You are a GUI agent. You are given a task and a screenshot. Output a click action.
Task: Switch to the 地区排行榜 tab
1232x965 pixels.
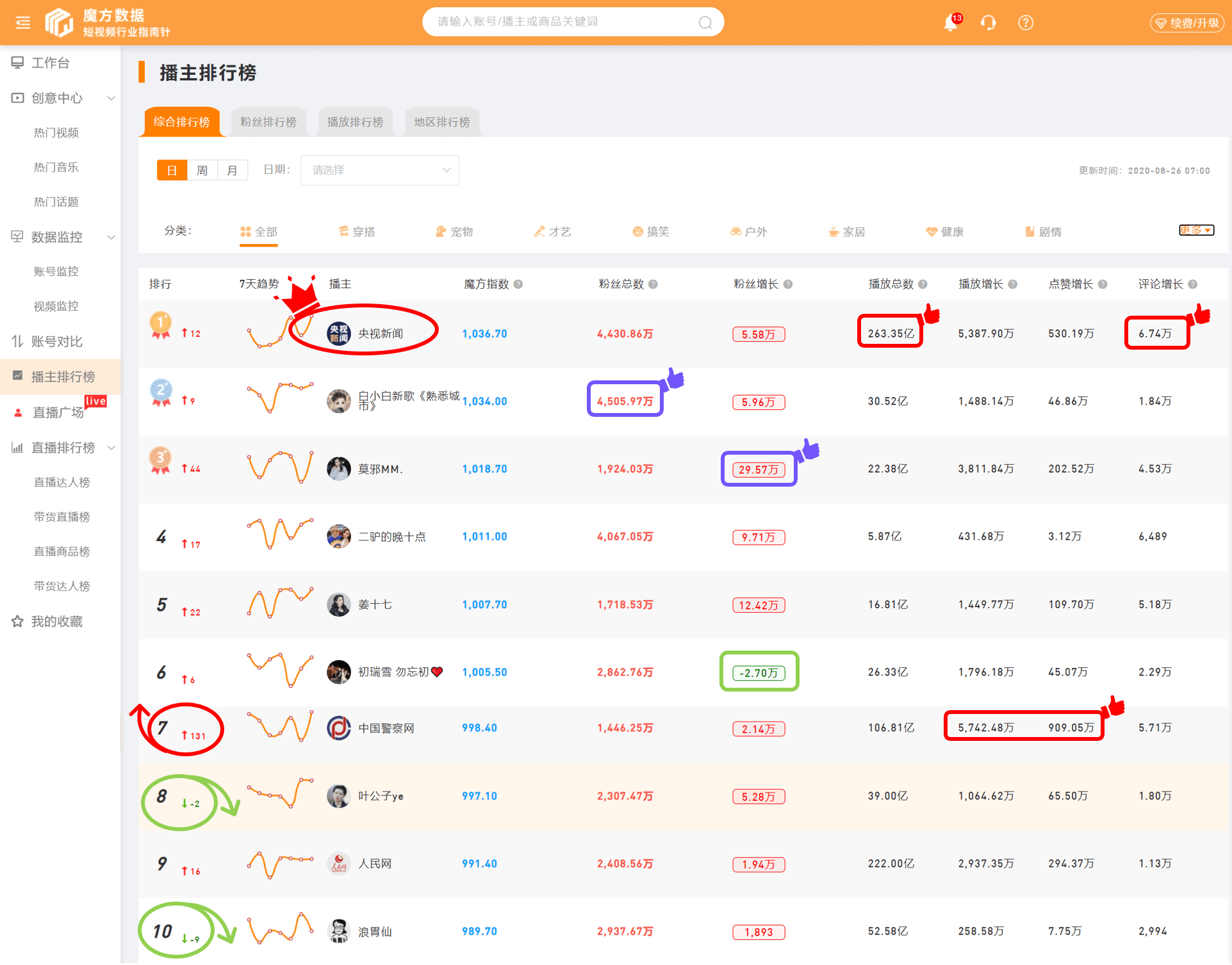pyautogui.click(x=441, y=121)
